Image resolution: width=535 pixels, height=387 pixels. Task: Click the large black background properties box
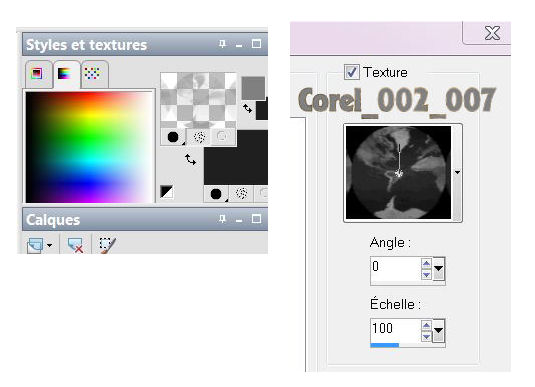click(x=236, y=157)
